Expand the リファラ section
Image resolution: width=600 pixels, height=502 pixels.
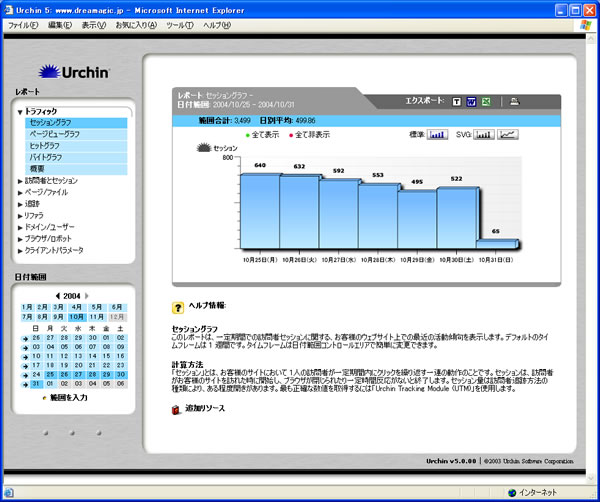point(20,216)
